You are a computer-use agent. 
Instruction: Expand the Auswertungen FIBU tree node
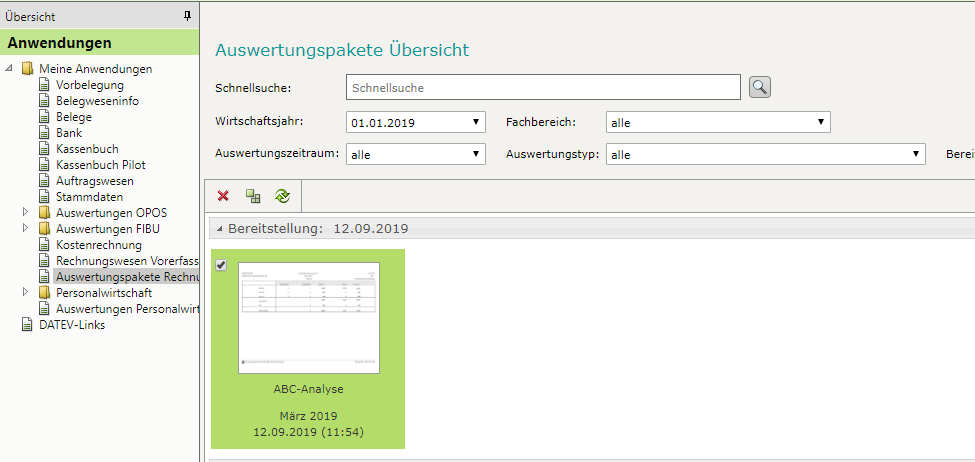pos(25,228)
